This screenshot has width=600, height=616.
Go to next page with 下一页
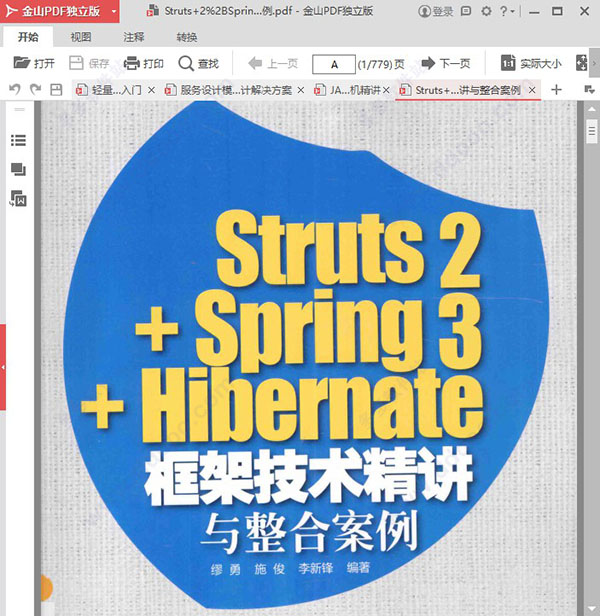click(x=446, y=63)
